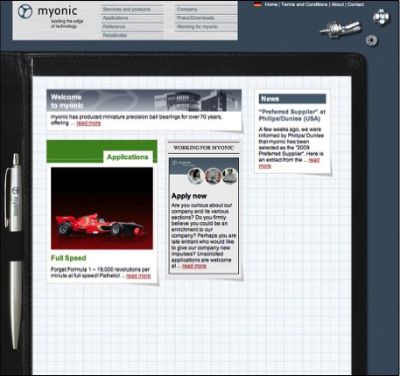400x376 pixels.
Task: Click read more under Full Speed
Action: pyautogui.click(x=138, y=276)
